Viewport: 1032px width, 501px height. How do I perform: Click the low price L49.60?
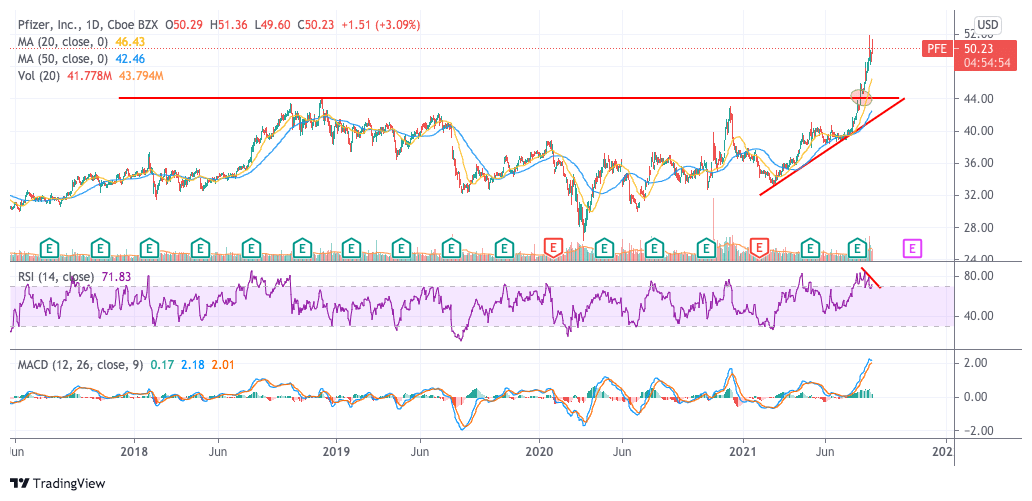(x=272, y=25)
